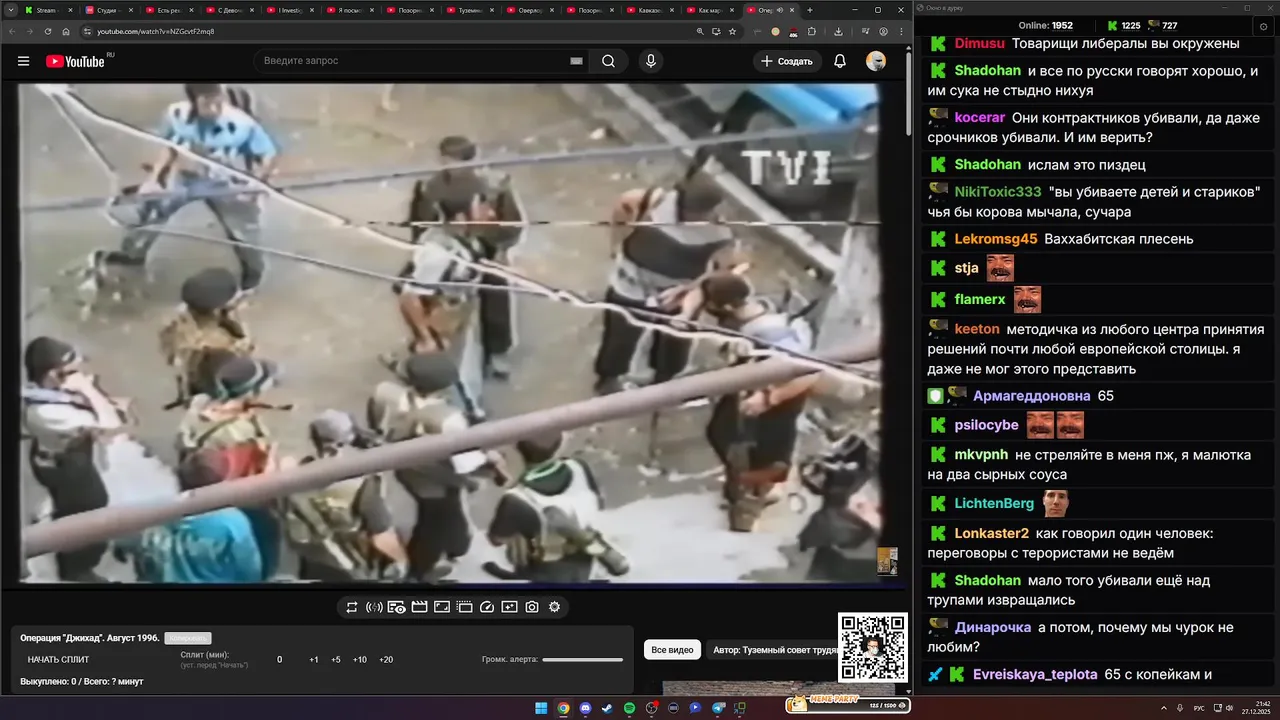The width and height of the screenshot is (1280, 720).
Task: Open the browser zoom magnifier icon
Action: click(x=700, y=31)
